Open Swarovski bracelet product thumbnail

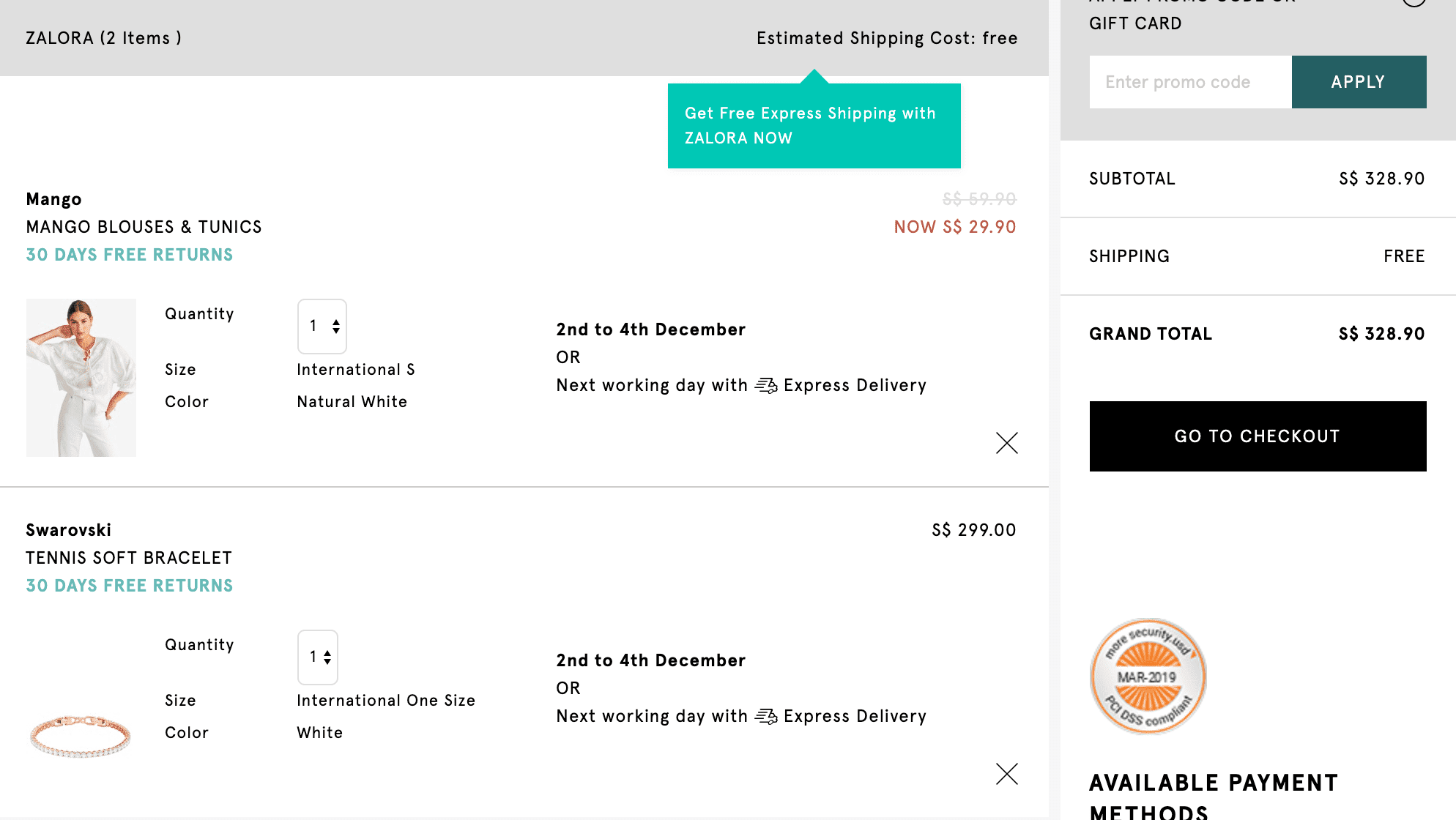point(81,736)
